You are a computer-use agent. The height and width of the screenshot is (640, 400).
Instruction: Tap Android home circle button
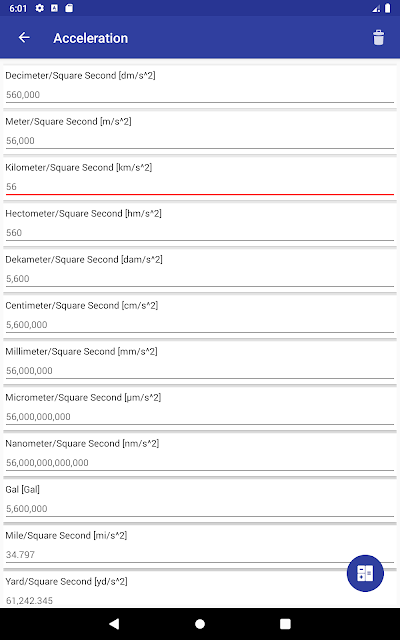[x=200, y=624]
